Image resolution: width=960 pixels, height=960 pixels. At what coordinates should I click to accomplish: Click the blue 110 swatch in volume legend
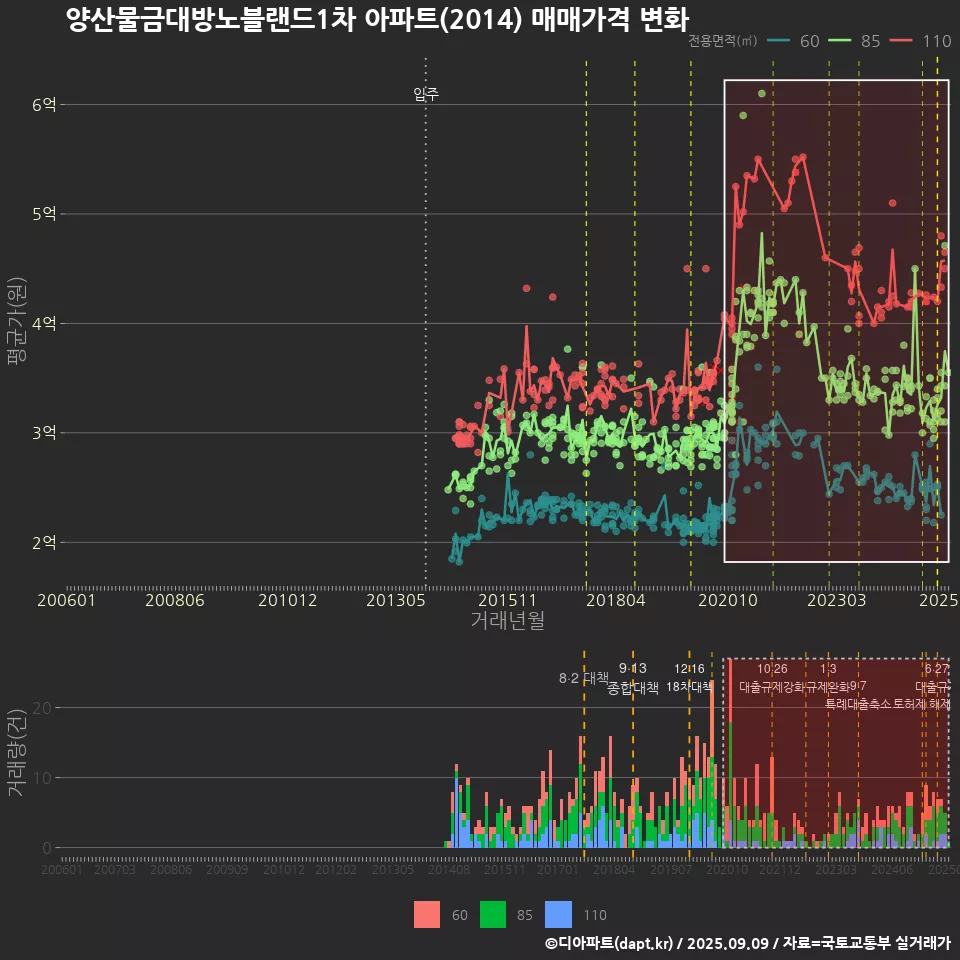[558, 915]
